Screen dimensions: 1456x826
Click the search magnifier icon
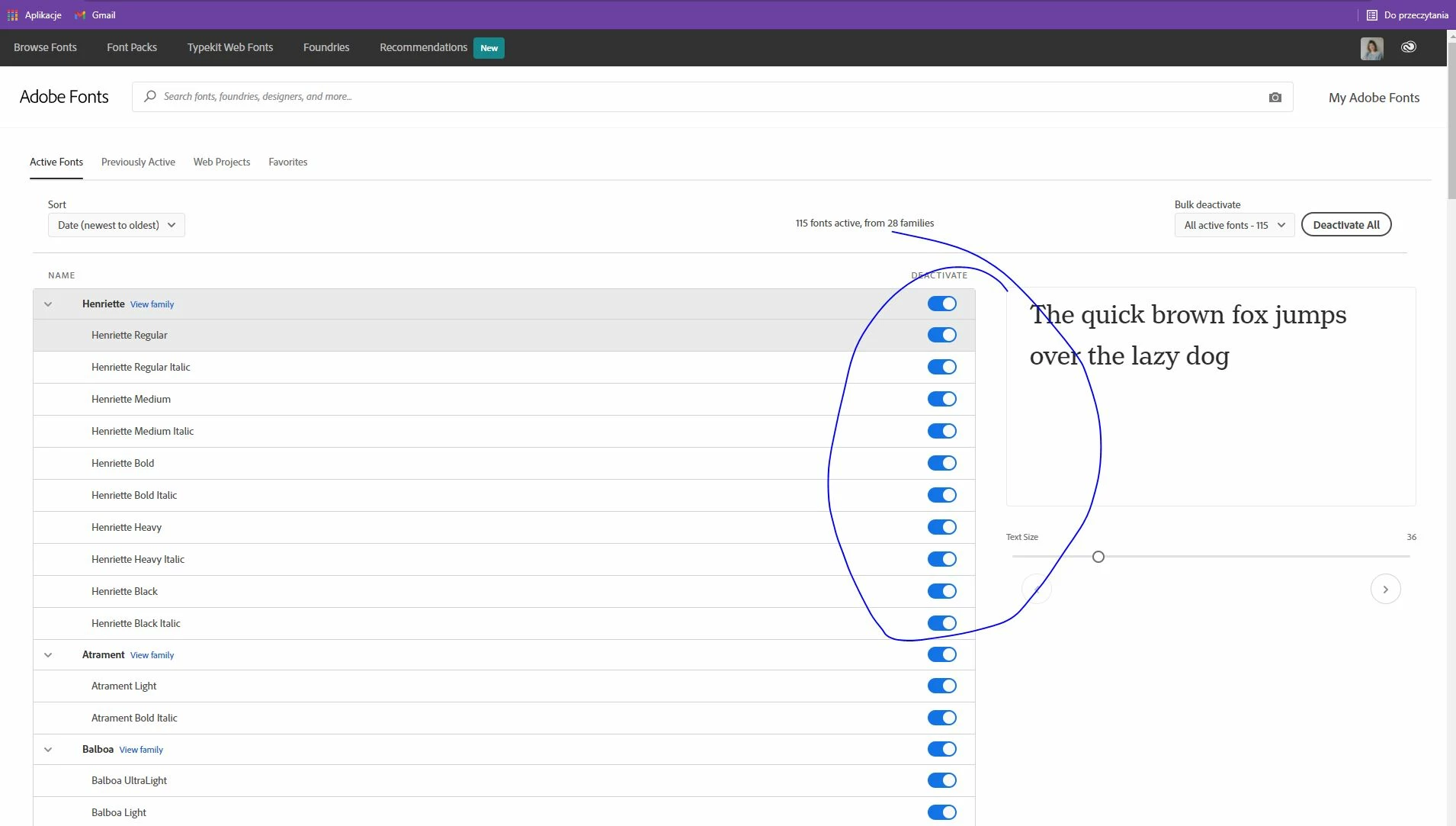[150, 96]
